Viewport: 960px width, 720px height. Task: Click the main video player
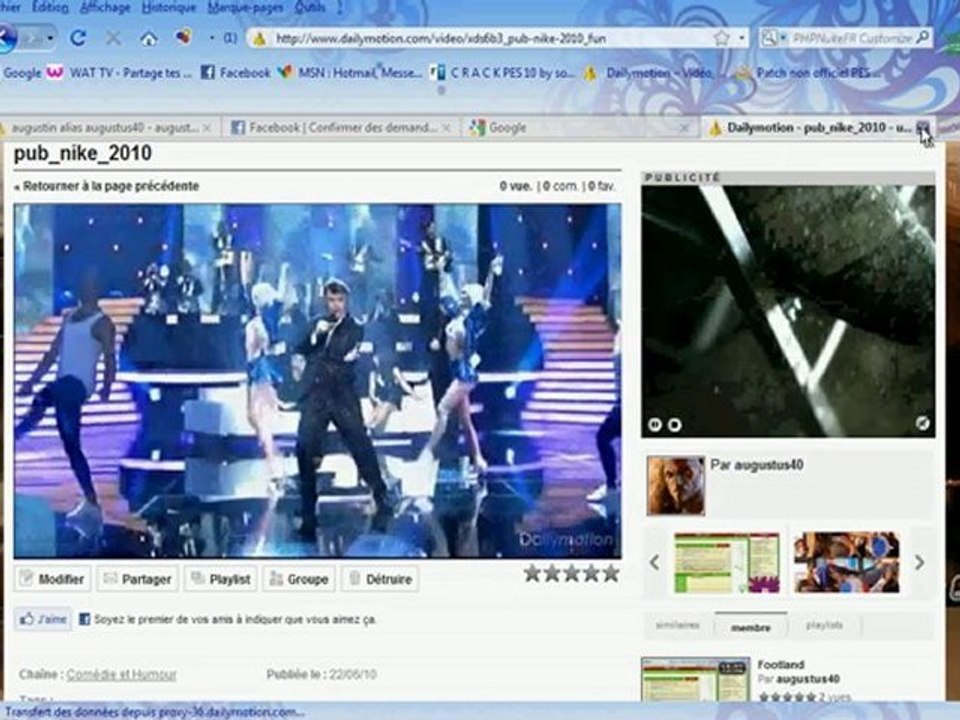tap(317, 381)
